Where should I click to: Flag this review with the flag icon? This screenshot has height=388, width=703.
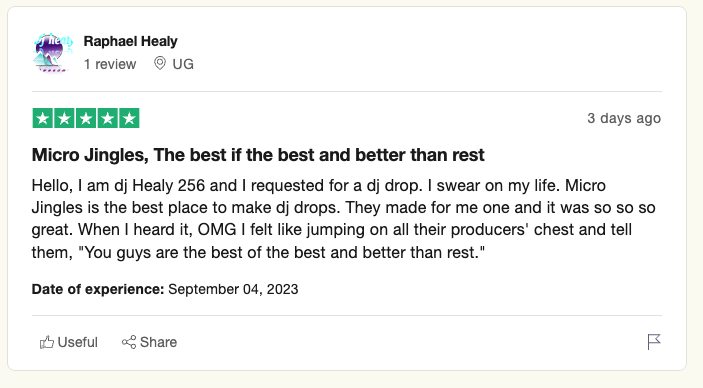pyautogui.click(x=654, y=342)
